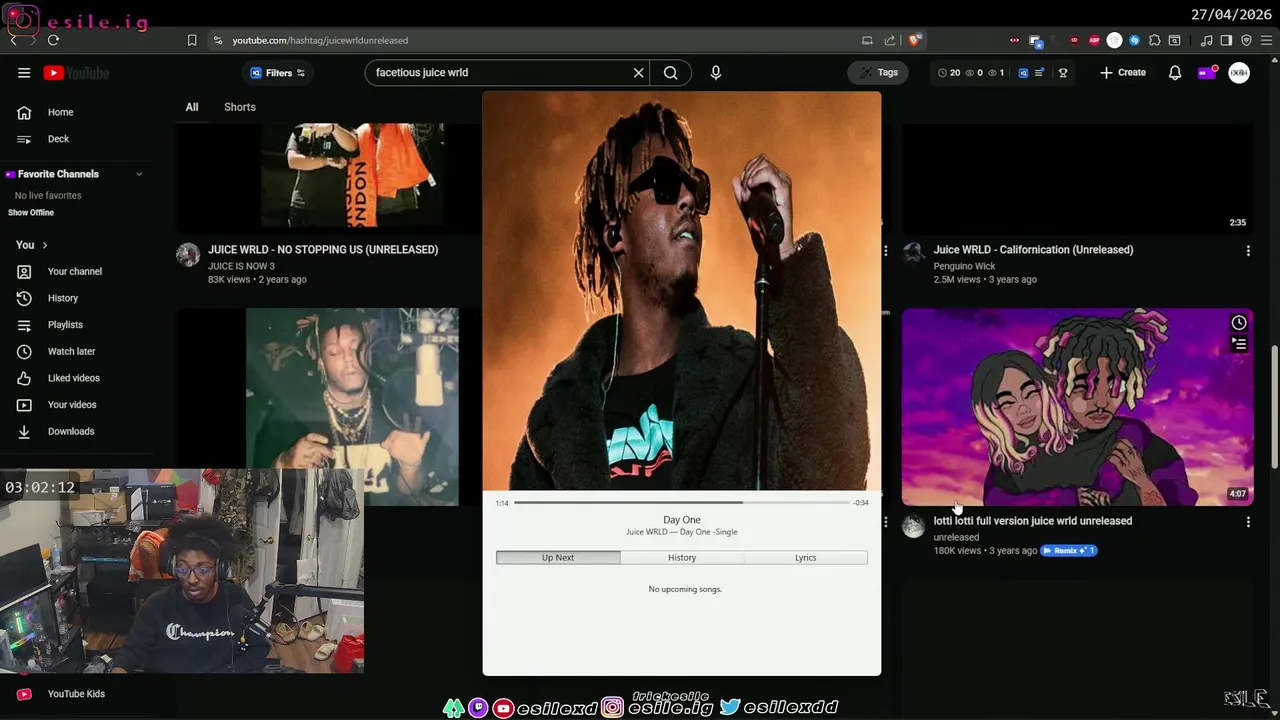
Task: Open the notifications bell
Action: pos(1175,73)
